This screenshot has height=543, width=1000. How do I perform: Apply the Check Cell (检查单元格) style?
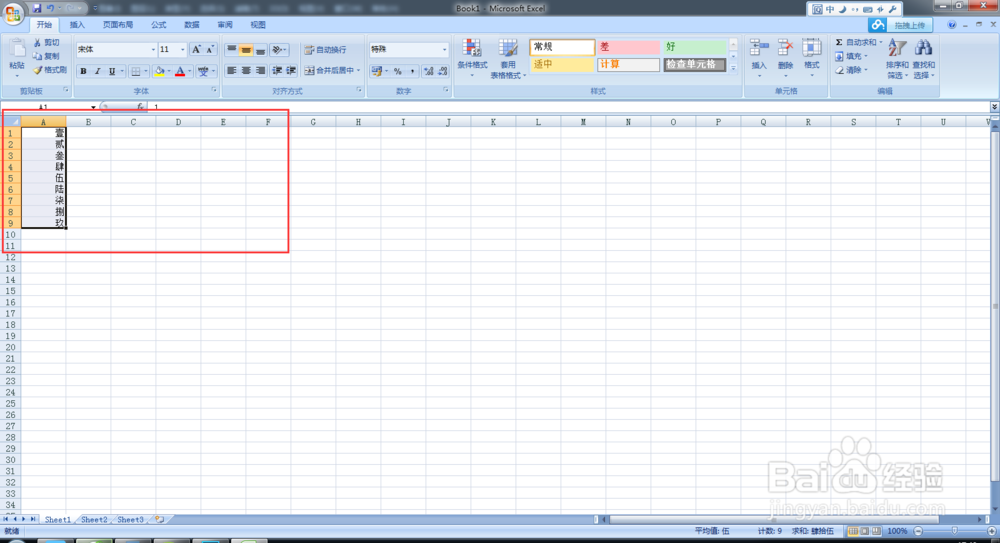(695, 64)
